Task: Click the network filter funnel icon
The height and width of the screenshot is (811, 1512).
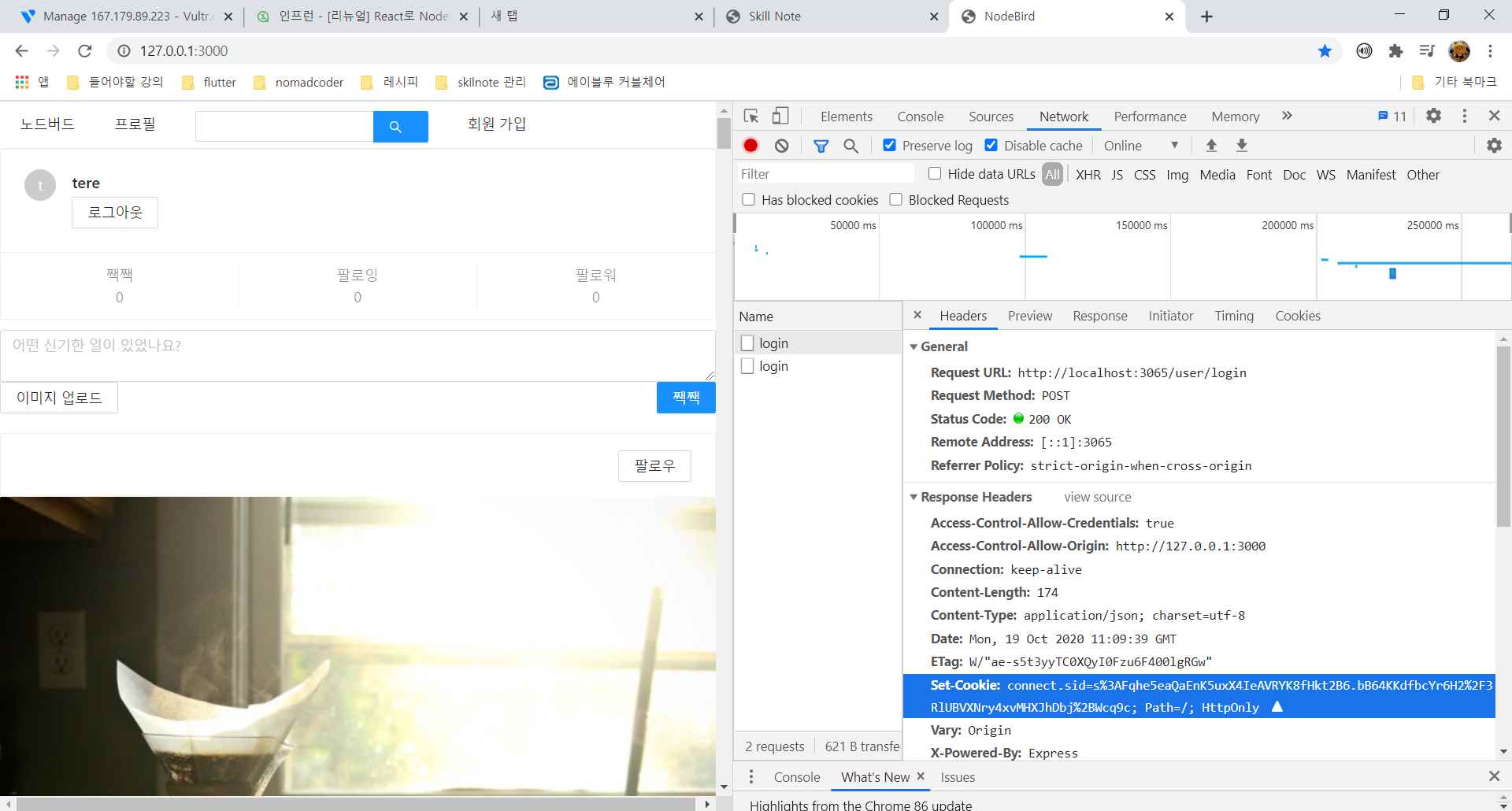Action: point(821,146)
